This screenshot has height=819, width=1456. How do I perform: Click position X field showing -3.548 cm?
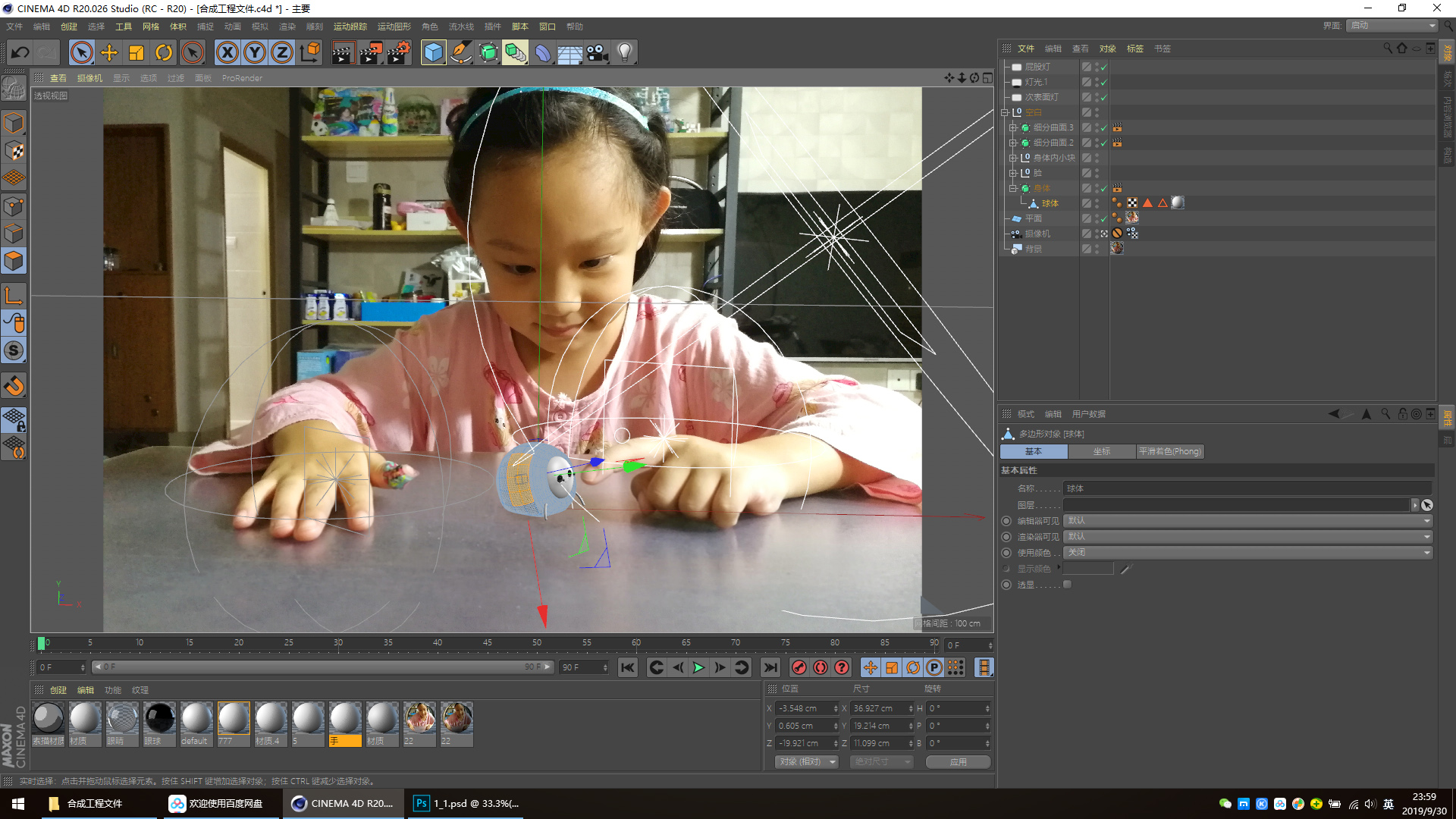[806, 708]
